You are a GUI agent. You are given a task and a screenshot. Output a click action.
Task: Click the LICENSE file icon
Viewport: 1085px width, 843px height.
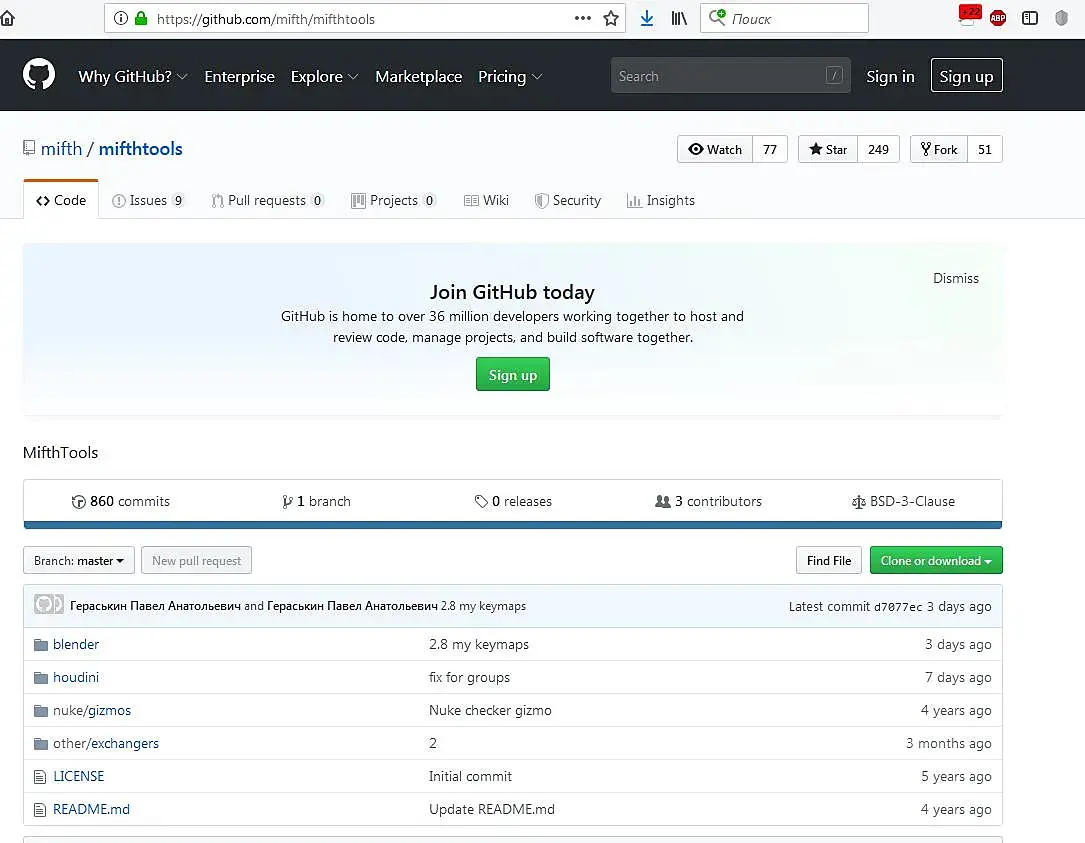40,777
